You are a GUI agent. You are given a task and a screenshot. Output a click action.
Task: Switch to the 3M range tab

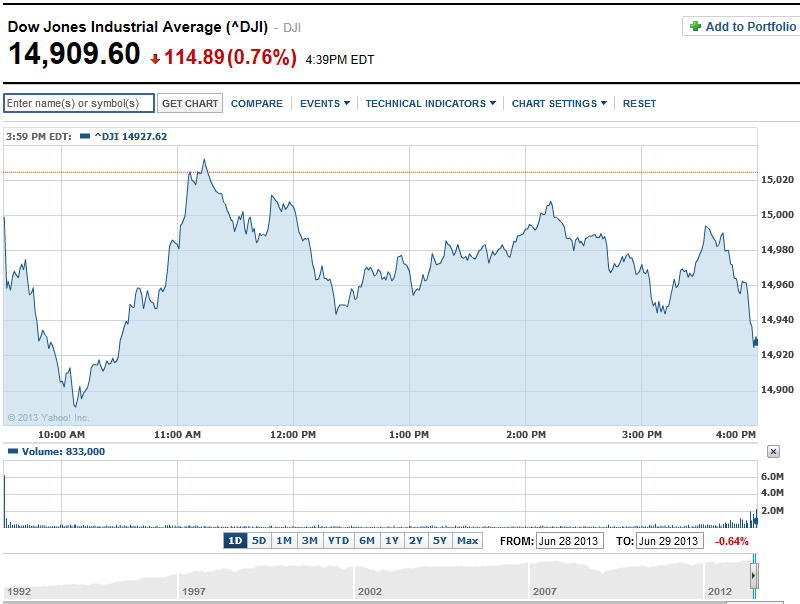click(310, 541)
